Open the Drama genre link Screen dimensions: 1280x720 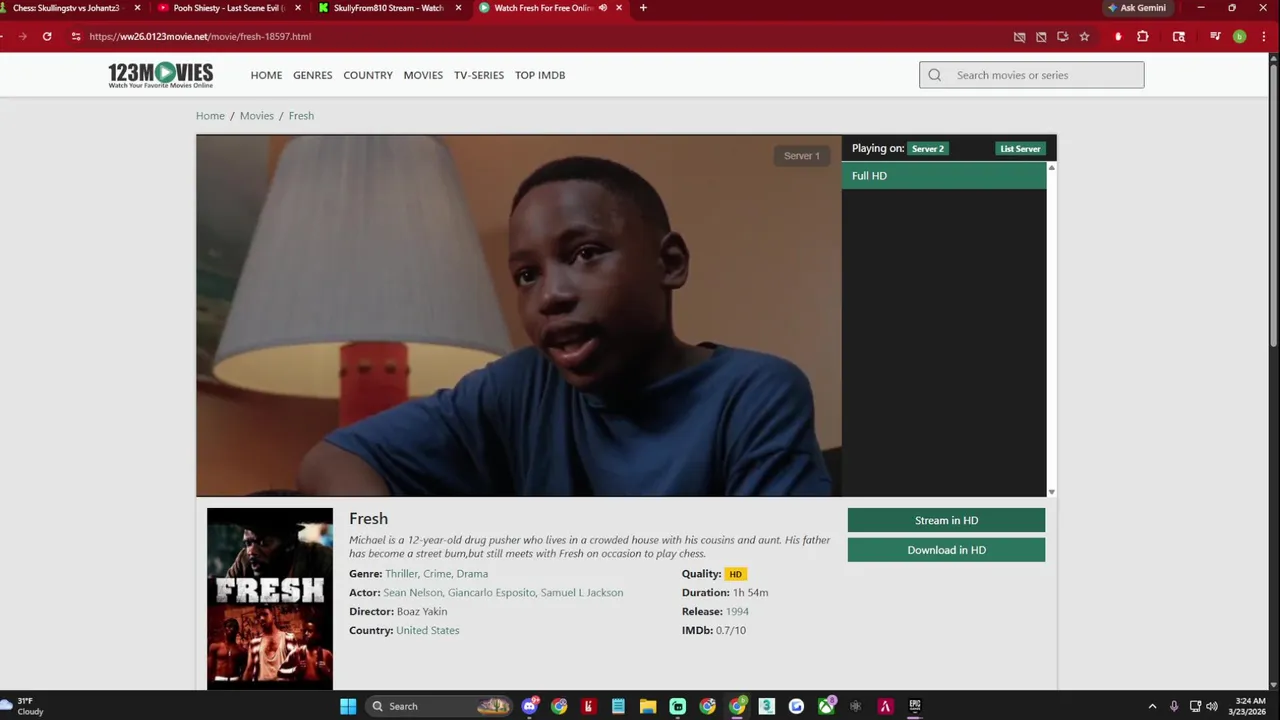[472, 574]
